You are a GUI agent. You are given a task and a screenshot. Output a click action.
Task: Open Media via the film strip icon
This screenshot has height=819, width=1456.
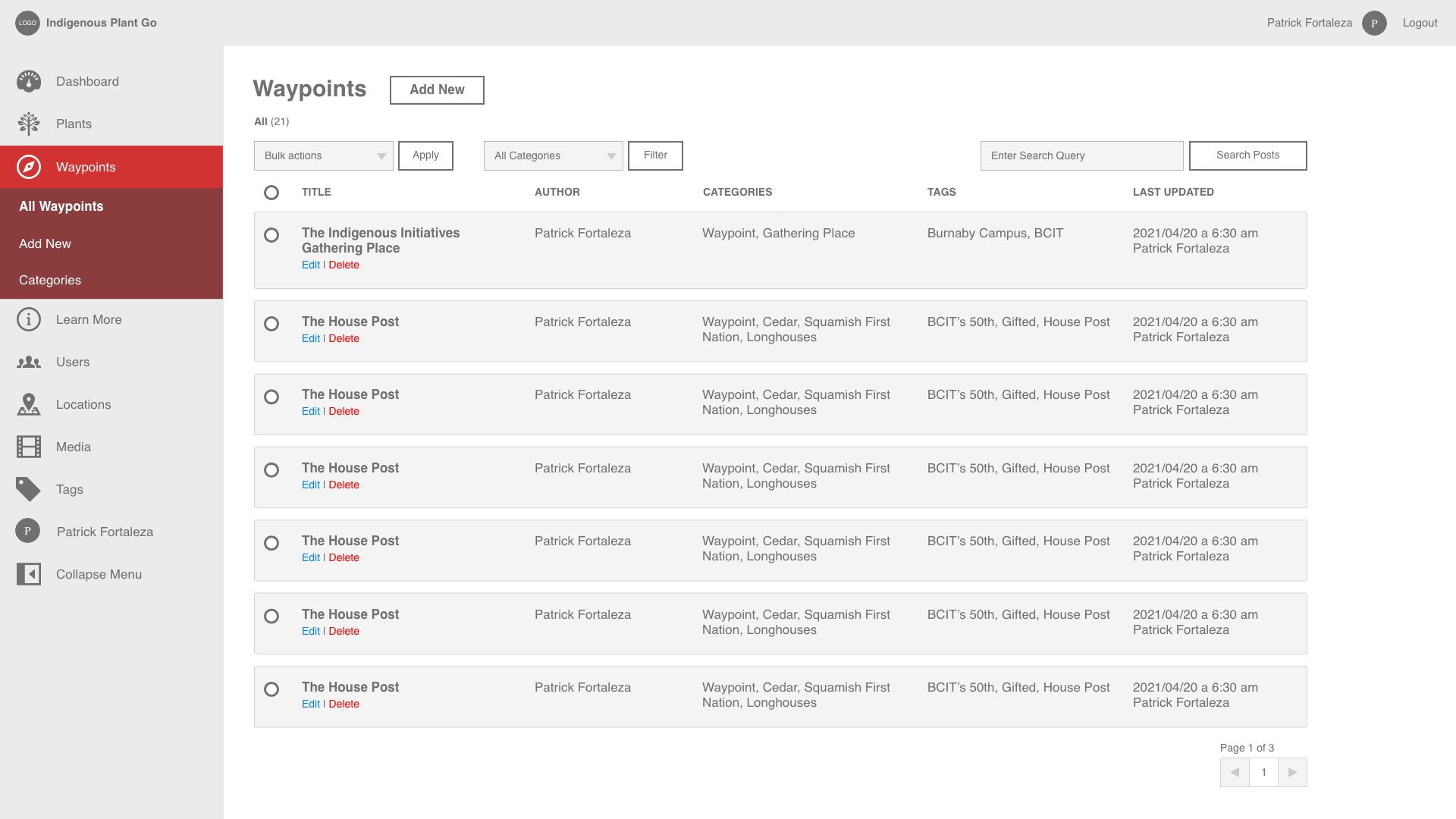coord(29,447)
